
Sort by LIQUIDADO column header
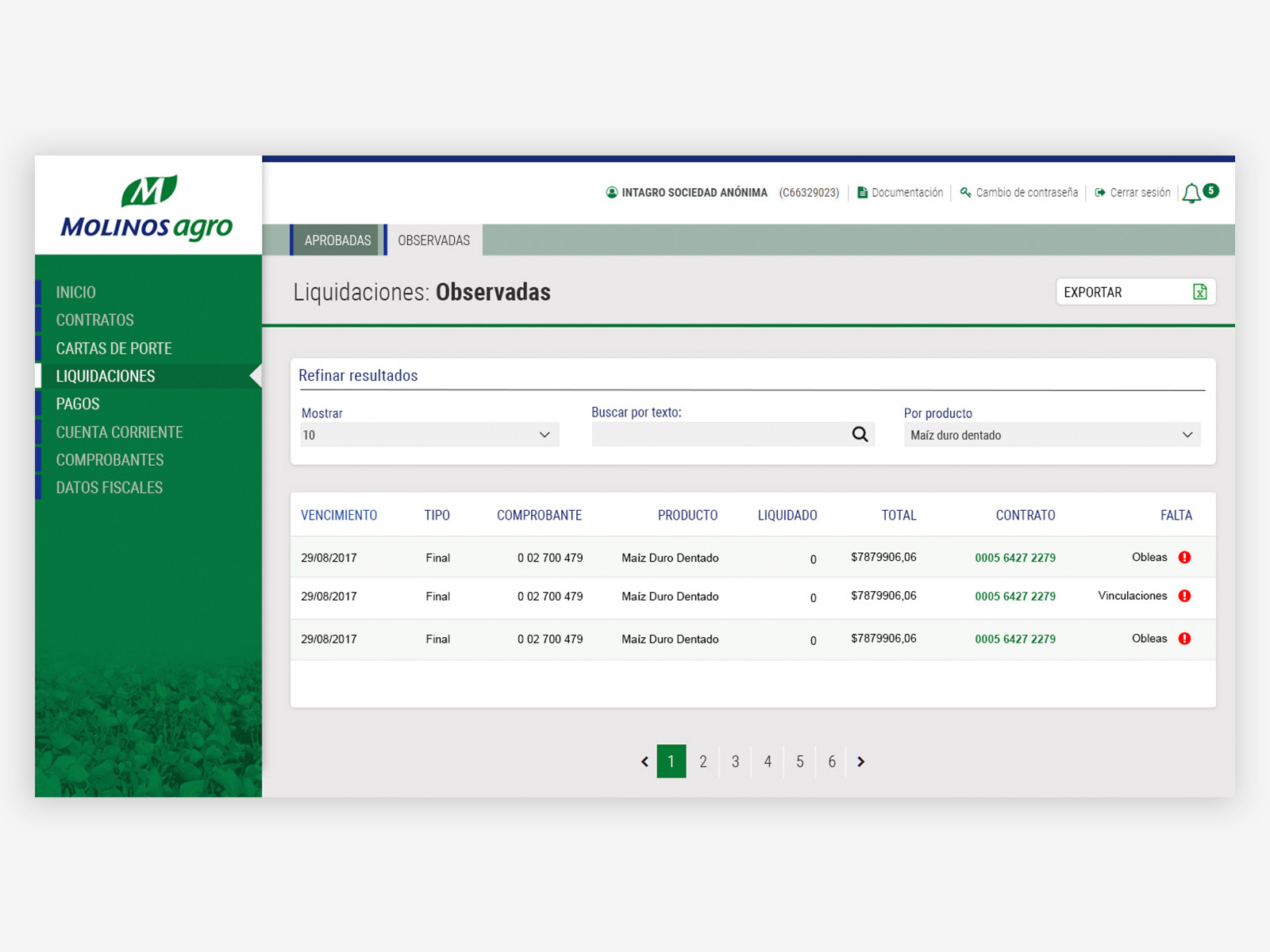click(x=787, y=516)
